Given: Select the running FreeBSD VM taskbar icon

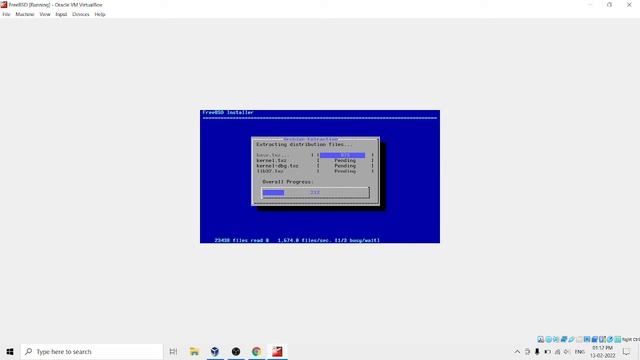Looking at the screenshot, I should [277, 351].
